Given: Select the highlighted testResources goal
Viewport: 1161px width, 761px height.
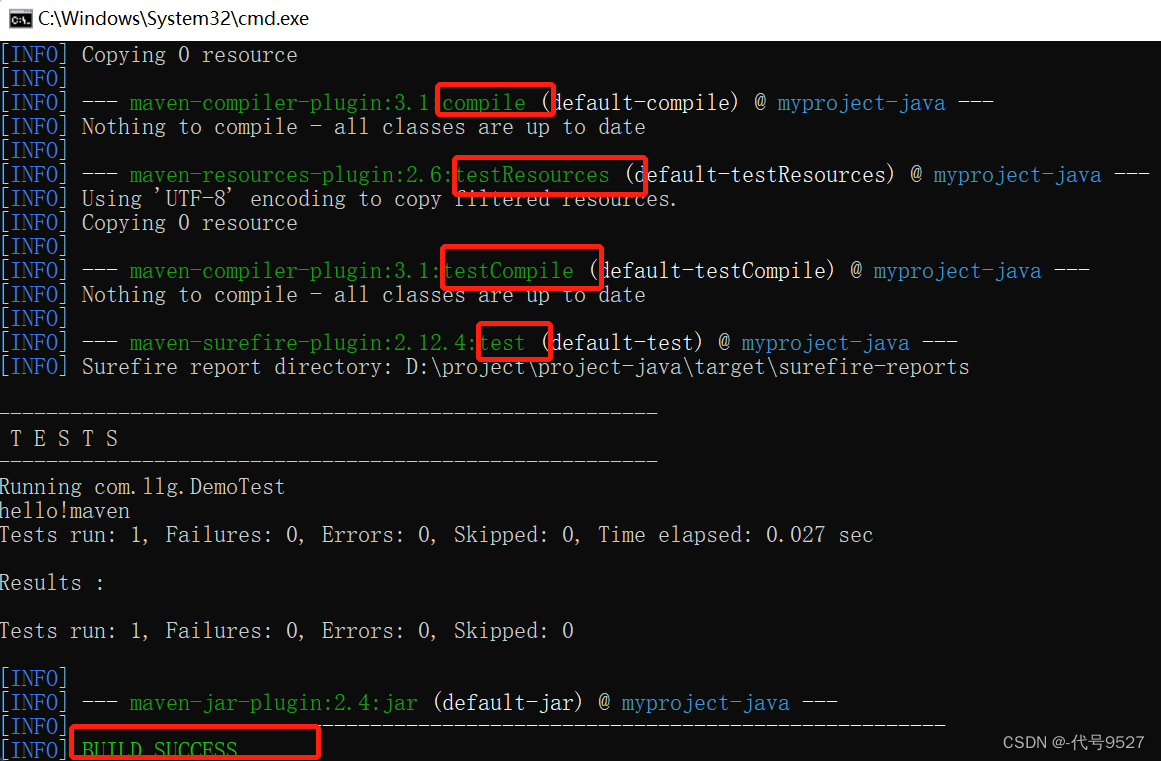Looking at the screenshot, I should (x=532, y=175).
